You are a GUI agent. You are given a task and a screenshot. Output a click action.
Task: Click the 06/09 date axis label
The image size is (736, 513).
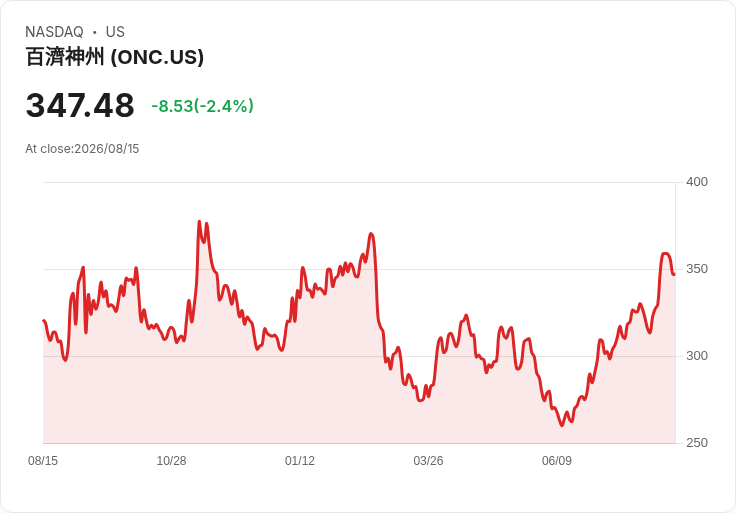point(557,460)
